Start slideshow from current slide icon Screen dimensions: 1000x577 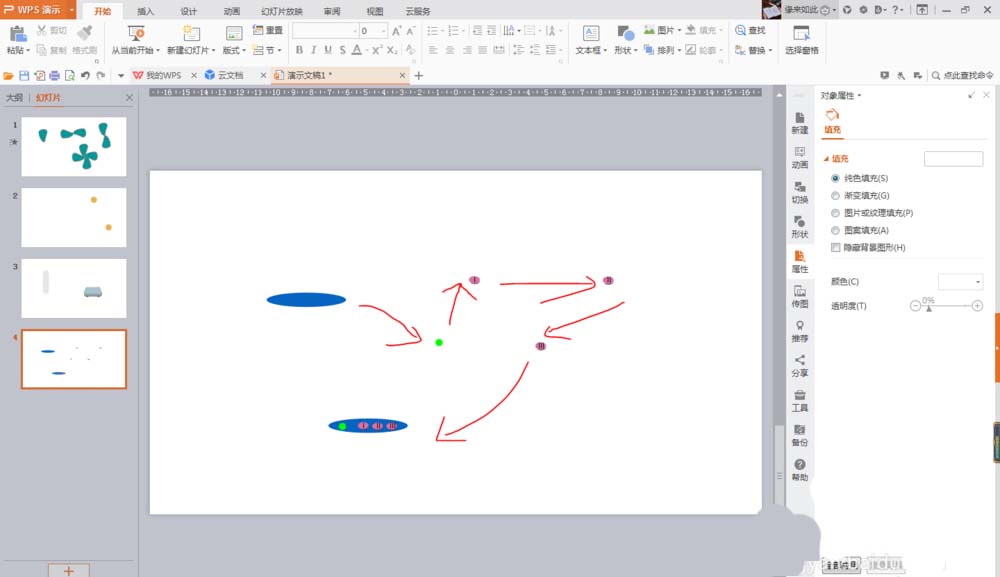coord(135,34)
